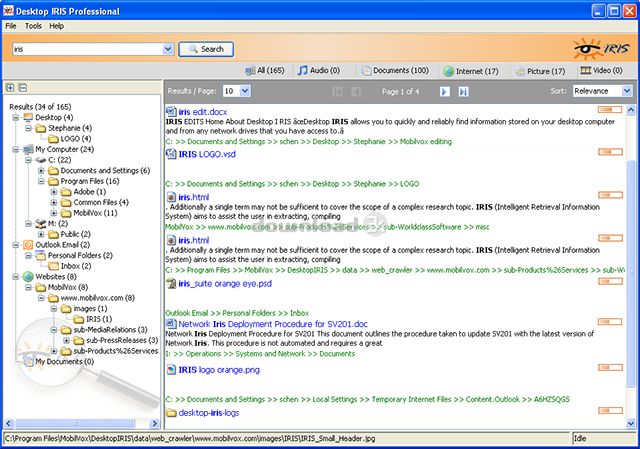
Task: Click the My Computer icon in tree
Action: pyautogui.click(x=28, y=149)
